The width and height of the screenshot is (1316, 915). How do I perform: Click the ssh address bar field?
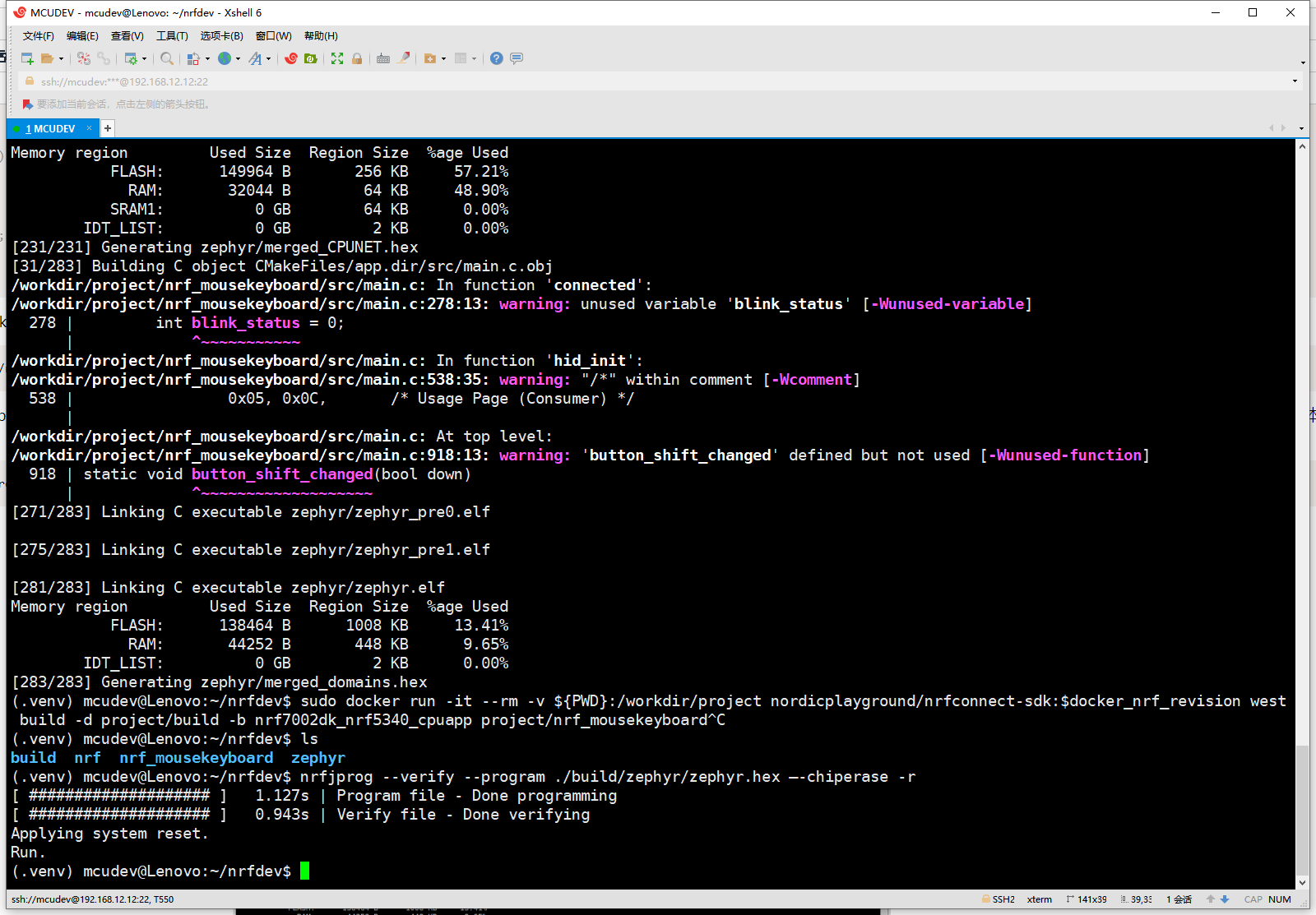654,81
